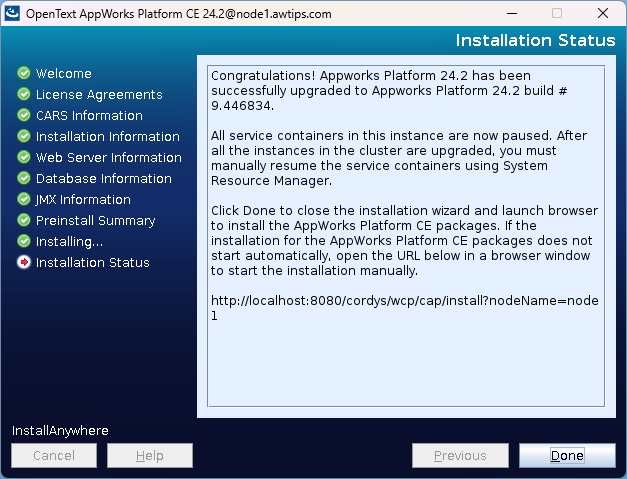Select the Installation Status step label
Screen dimensions: 627x479
[x=92, y=263]
